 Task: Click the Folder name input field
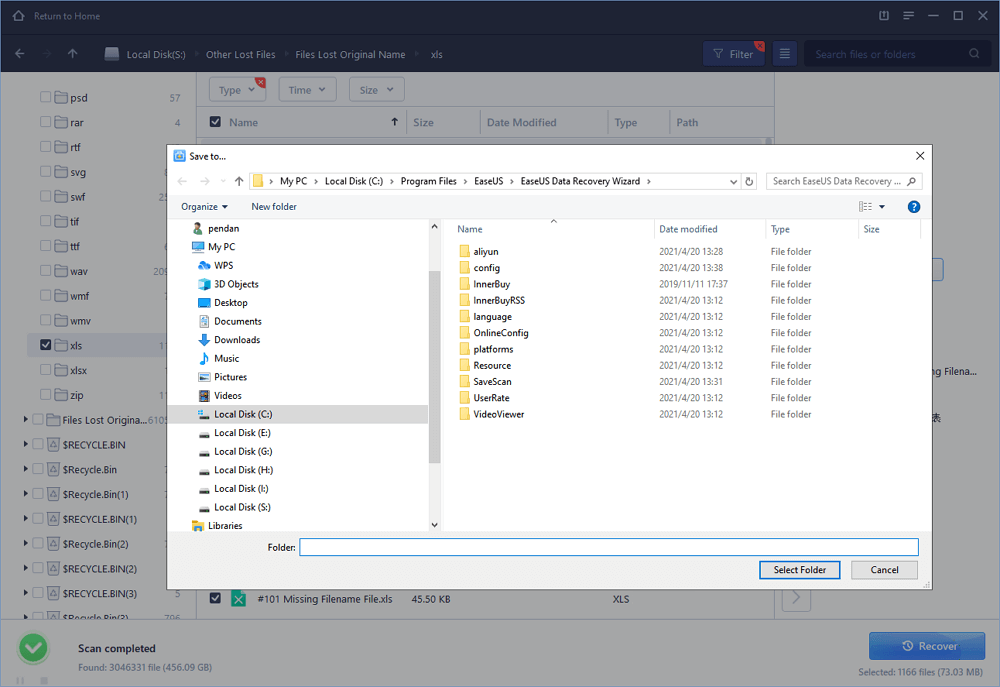point(608,547)
